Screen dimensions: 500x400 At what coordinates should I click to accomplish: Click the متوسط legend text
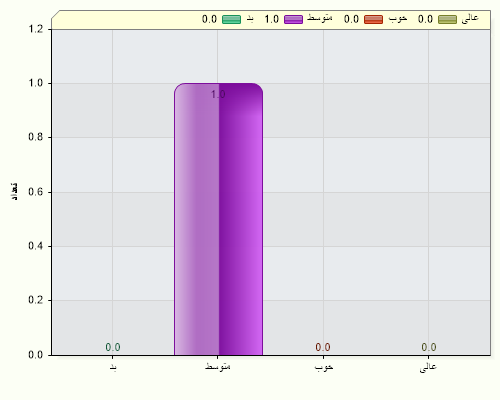(x=320, y=18)
